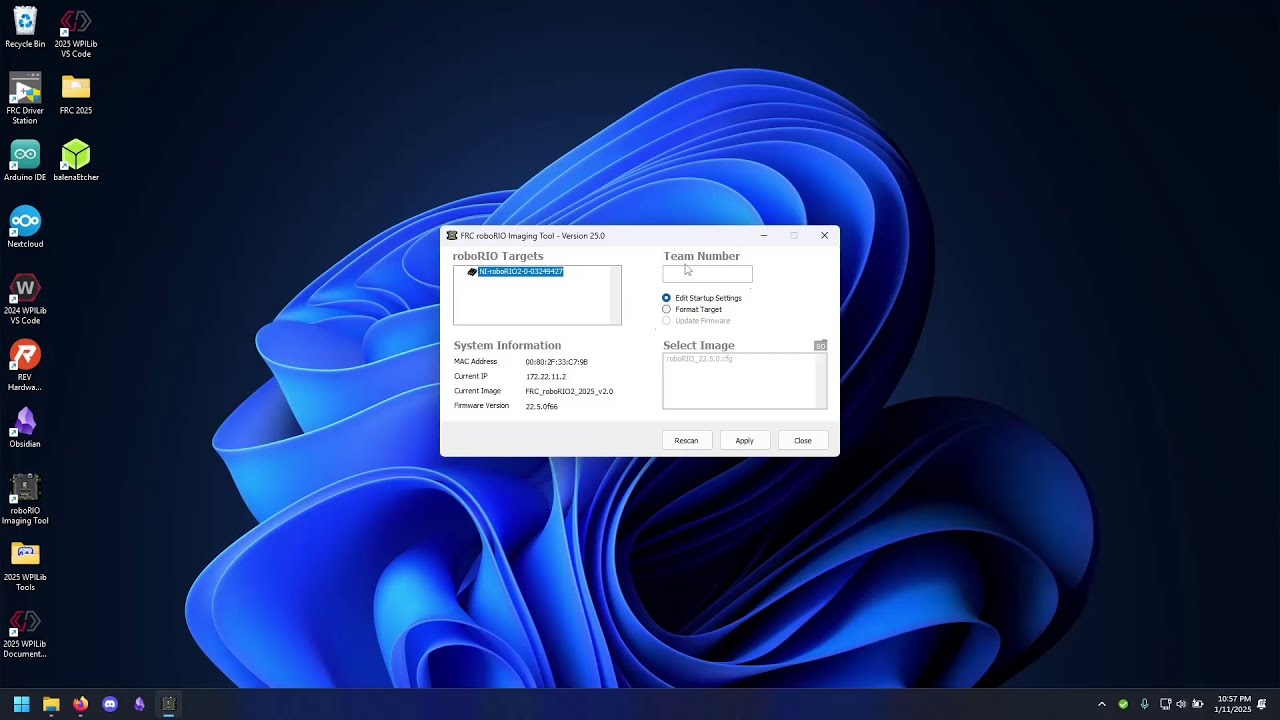Viewport: 1280px width, 720px height.
Task: Click the Select Image list scrollbar
Action: 821,380
